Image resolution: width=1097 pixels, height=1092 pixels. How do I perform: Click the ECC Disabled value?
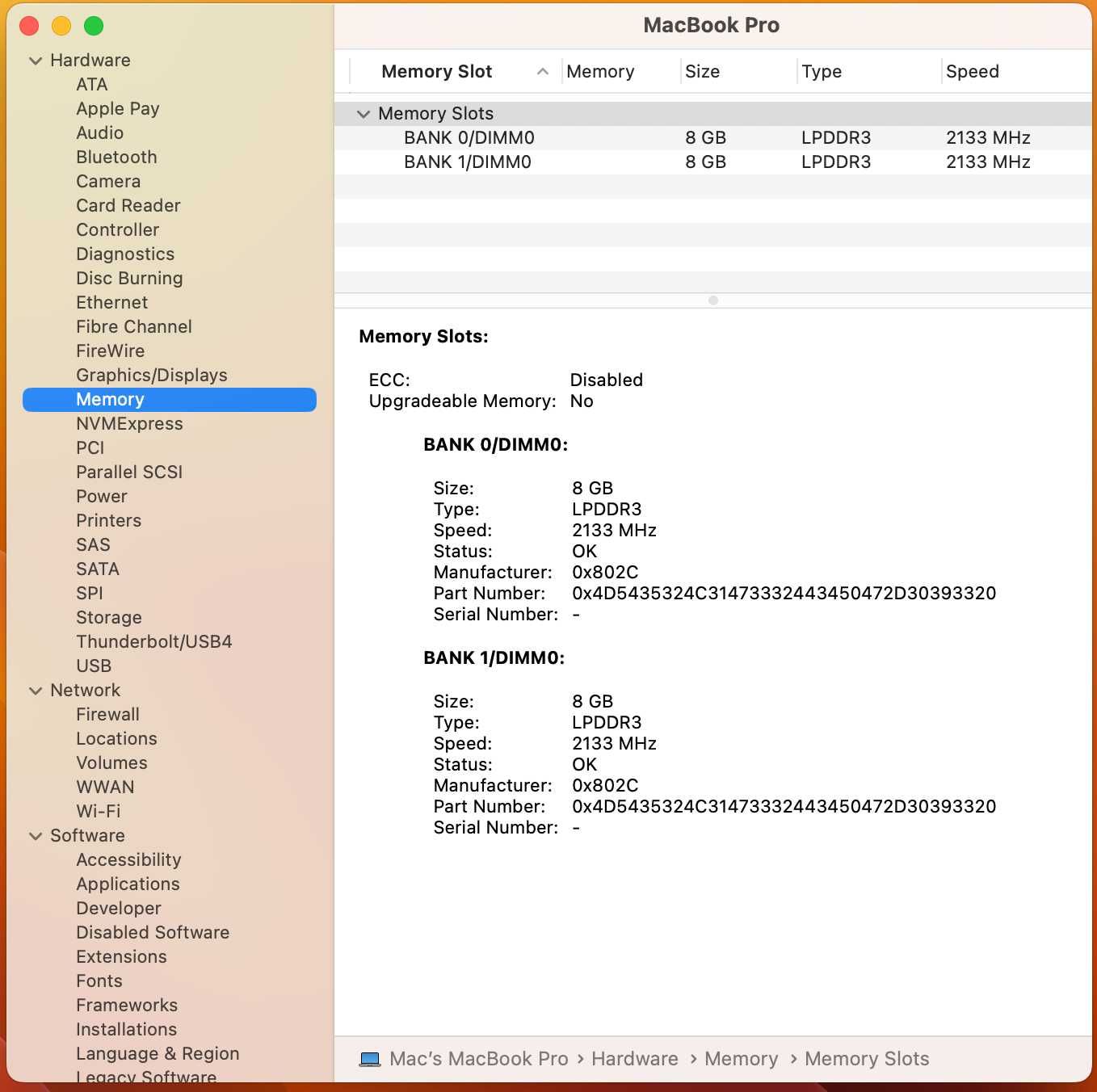pyautogui.click(x=606, y=380)
